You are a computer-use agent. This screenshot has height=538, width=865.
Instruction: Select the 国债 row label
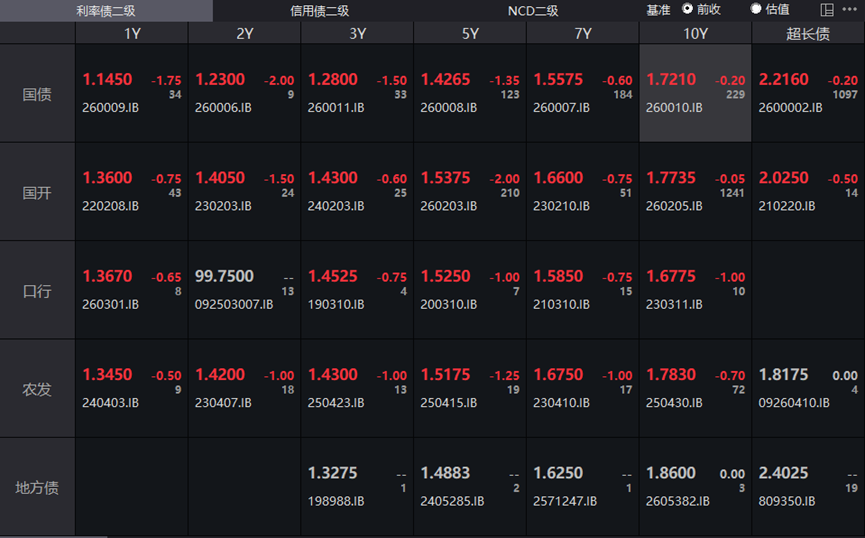(38, 93)
